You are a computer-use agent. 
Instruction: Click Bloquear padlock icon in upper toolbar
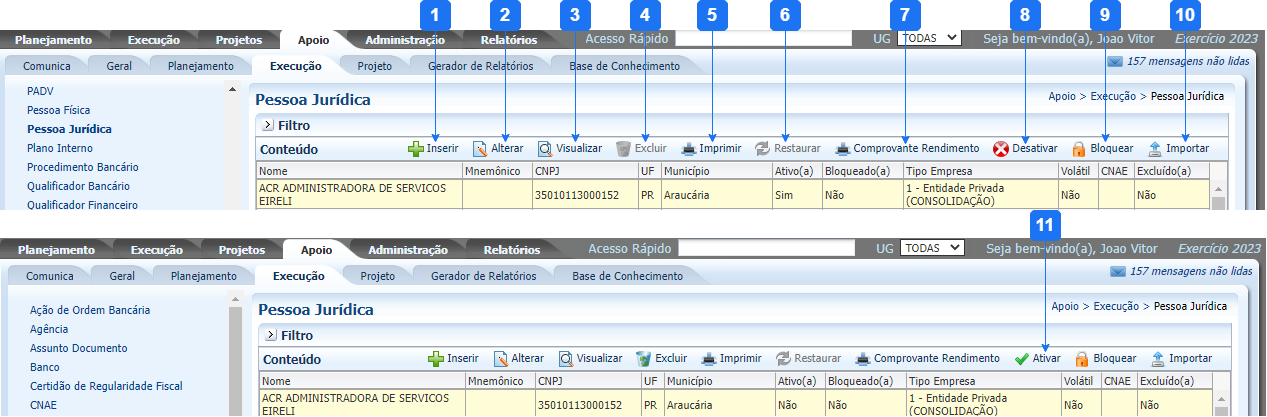1078,149
